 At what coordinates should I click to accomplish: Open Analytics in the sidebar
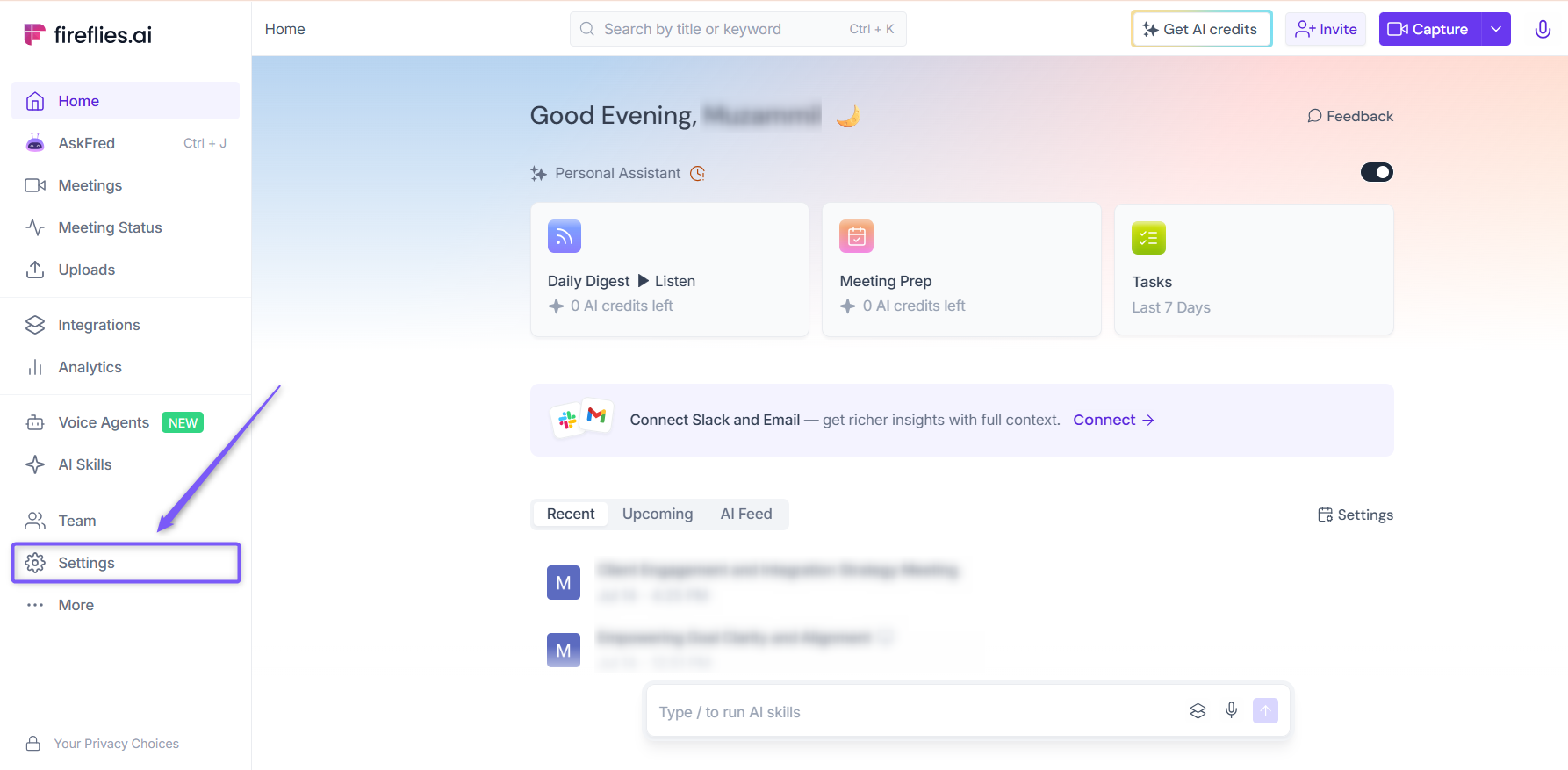click(126, 367)
